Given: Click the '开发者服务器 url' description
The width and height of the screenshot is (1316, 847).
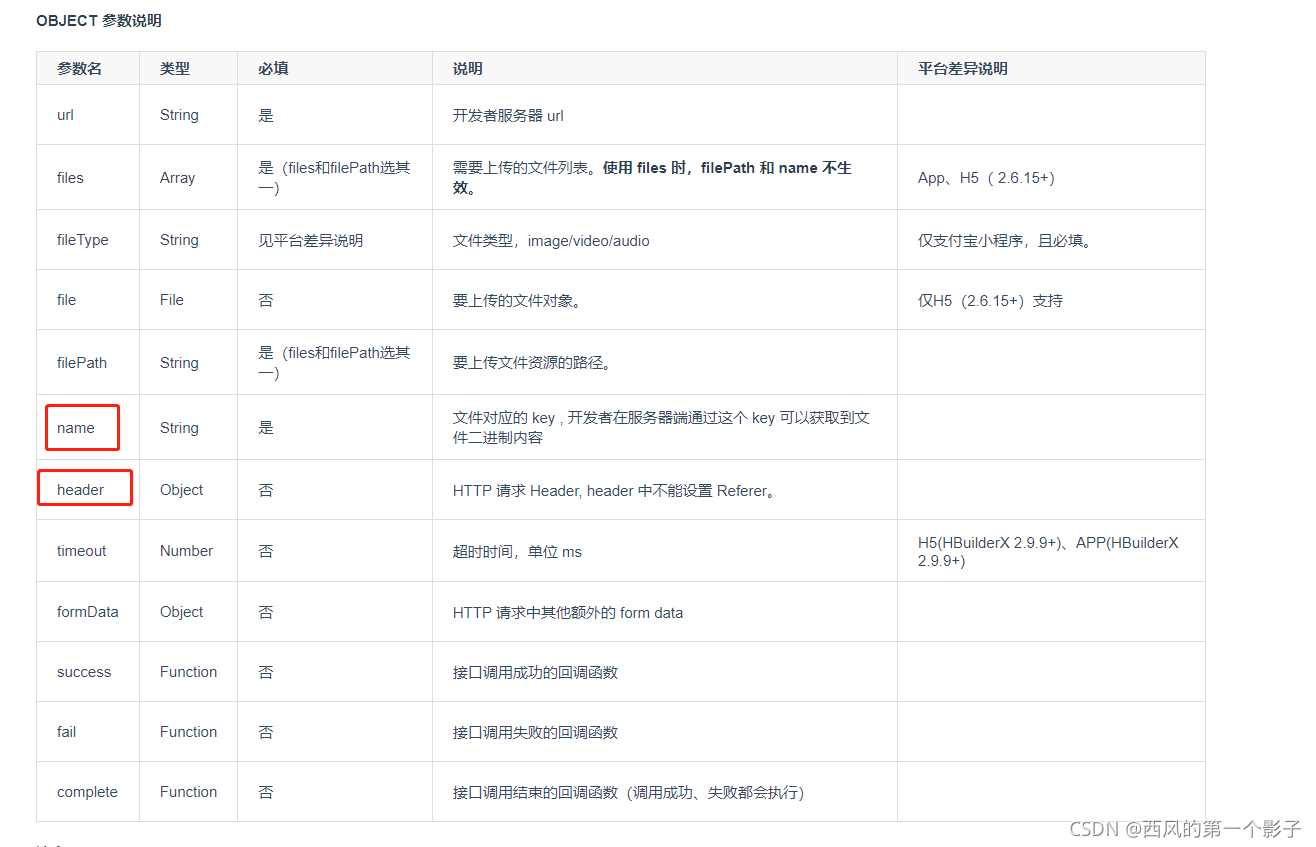Looking at the screenshot, I should 508,116.
